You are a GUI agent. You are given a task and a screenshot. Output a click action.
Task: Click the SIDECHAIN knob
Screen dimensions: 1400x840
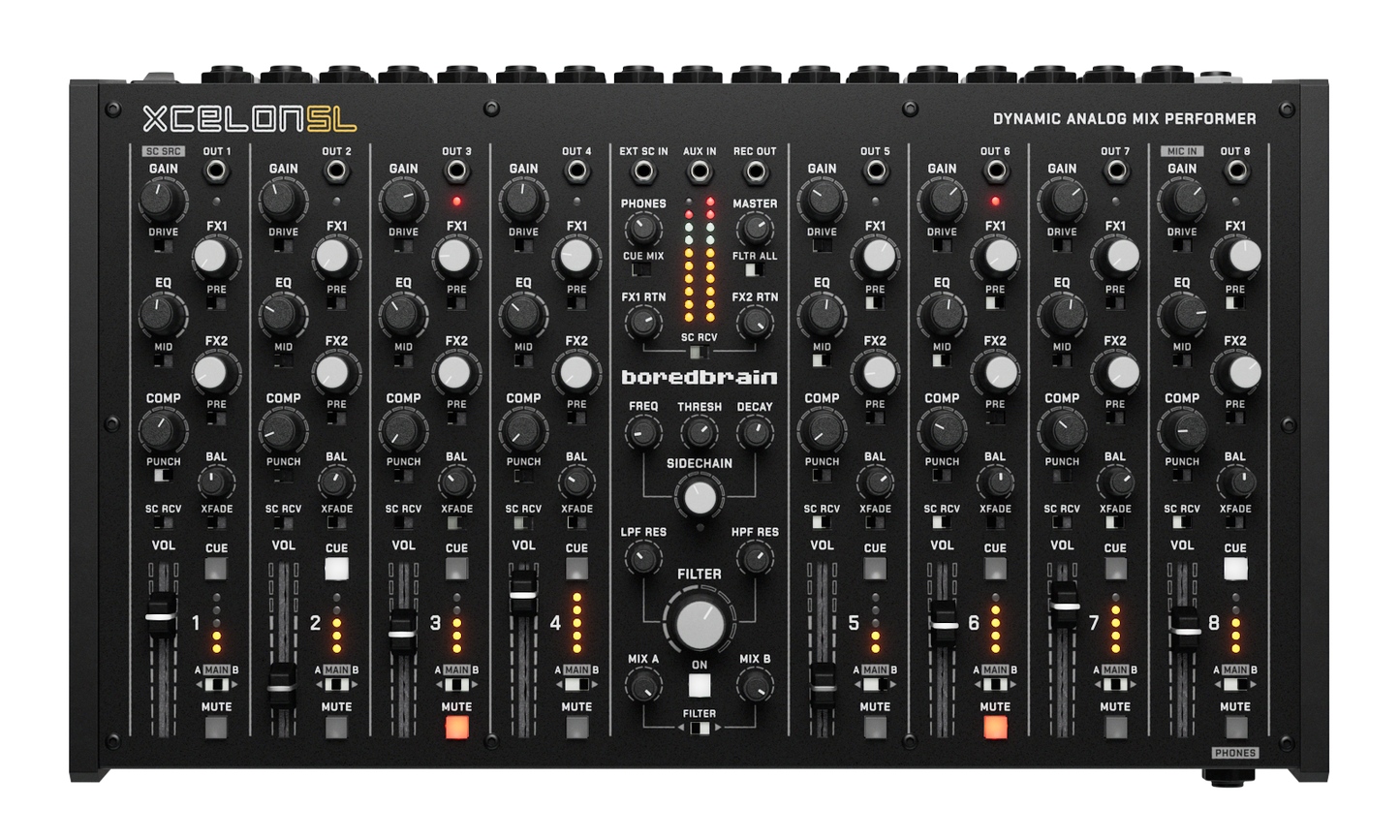pos(700,498)
